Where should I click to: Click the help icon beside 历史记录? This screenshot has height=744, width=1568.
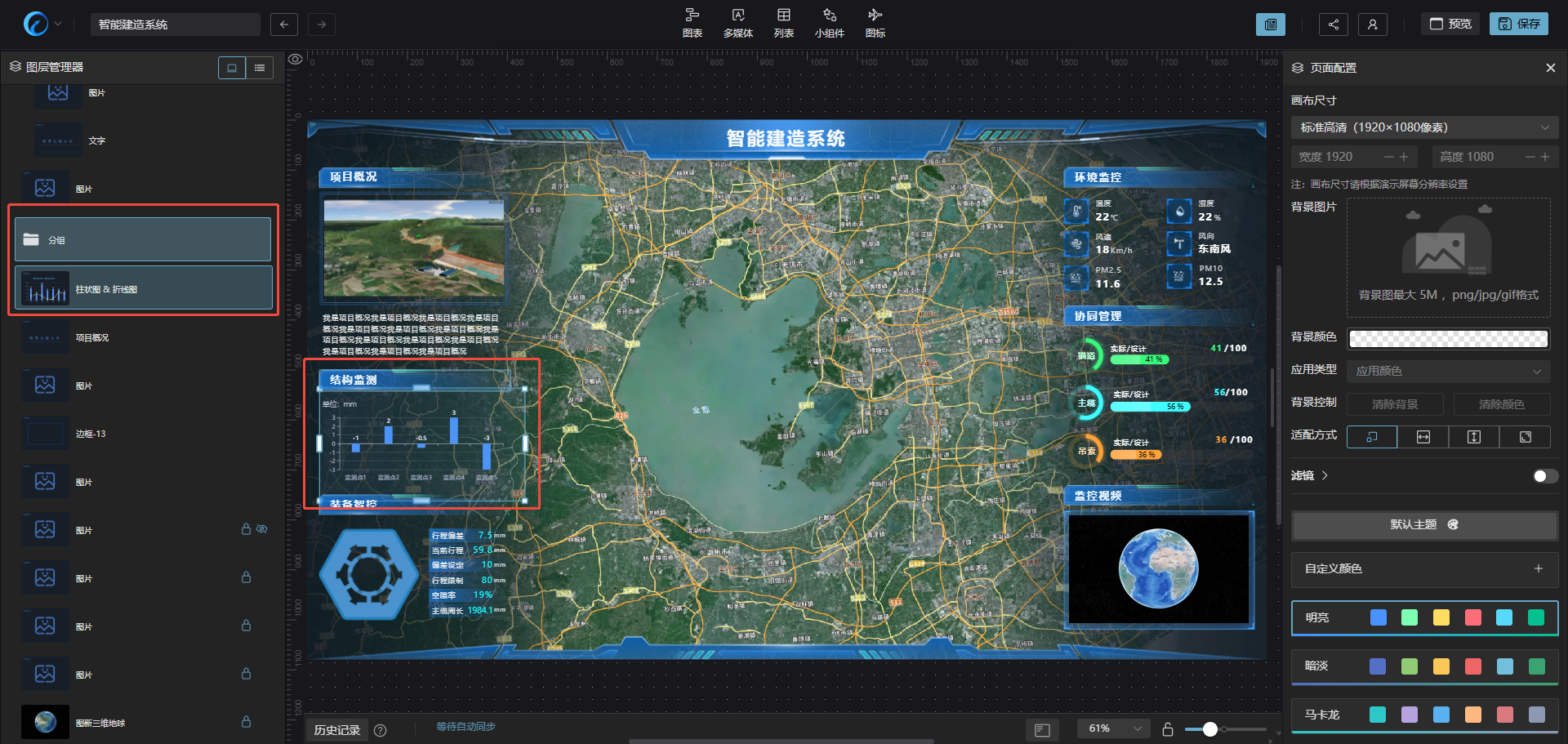click(380, 730)
